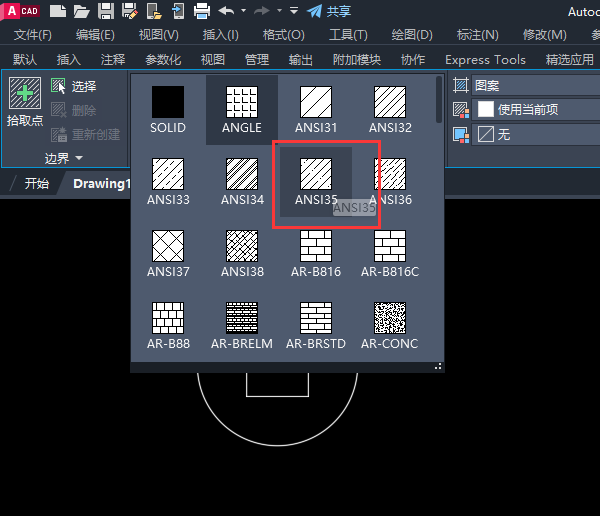
Task: Choose the SOLID hatch pattern swatch
Action: (x=168, y=103)
